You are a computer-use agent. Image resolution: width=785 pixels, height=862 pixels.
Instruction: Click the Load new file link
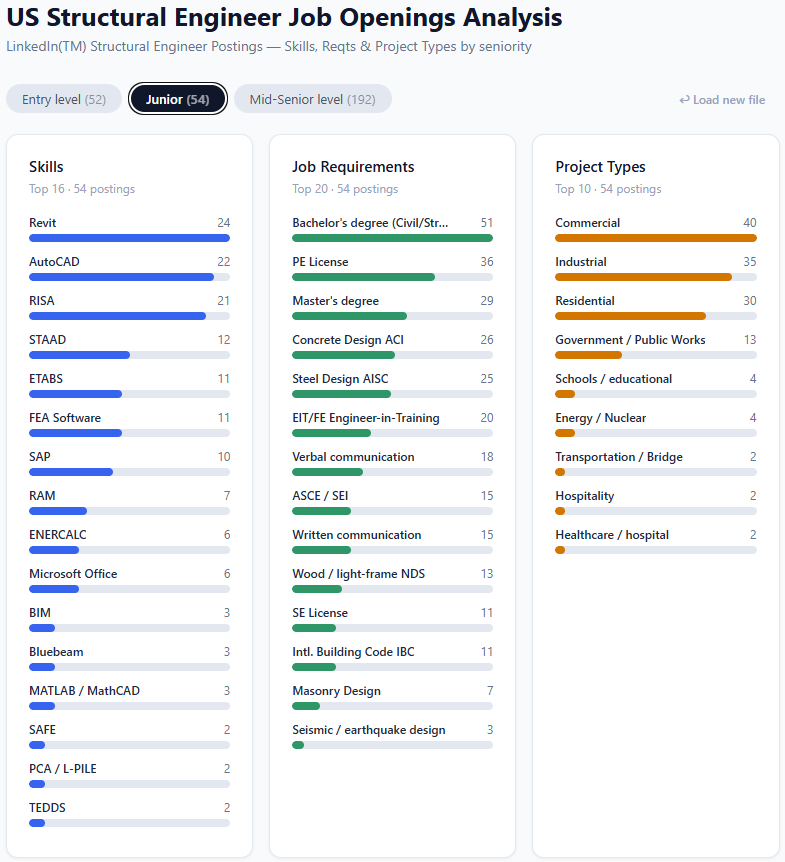point(722,100)
